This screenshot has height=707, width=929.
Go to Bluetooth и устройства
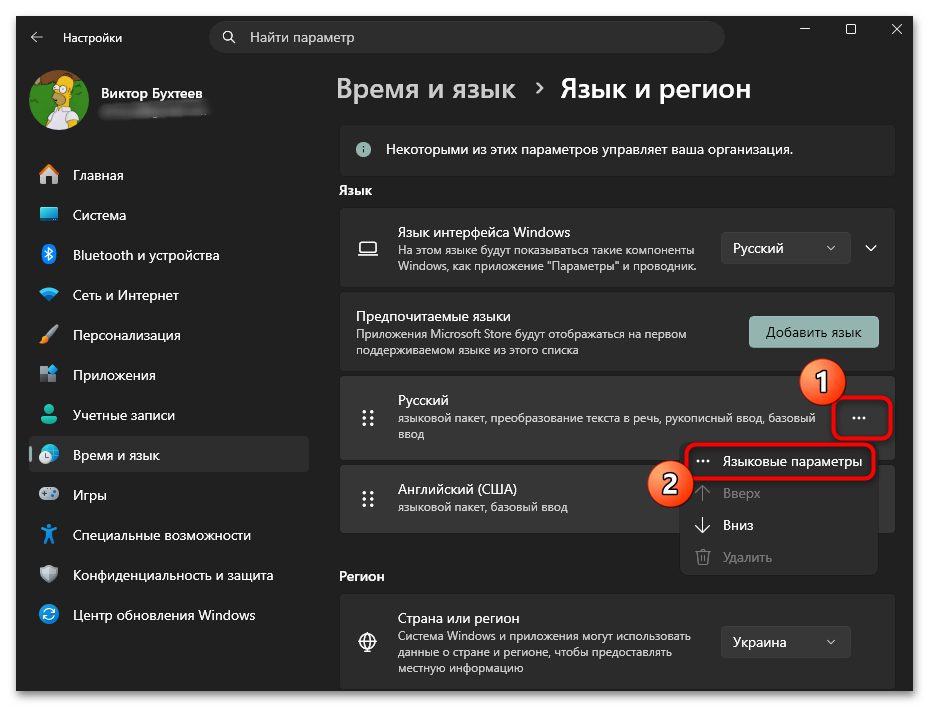[x=169, y=255]
